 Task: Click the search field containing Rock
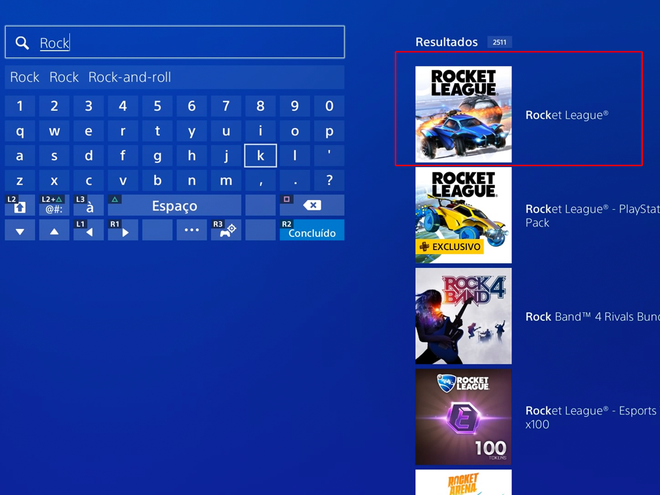click(x=175, y=42)
